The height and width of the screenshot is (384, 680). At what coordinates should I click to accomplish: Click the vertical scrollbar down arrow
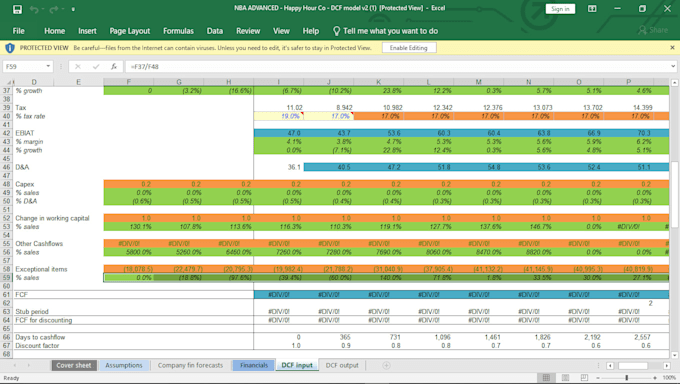pos(674,355)
